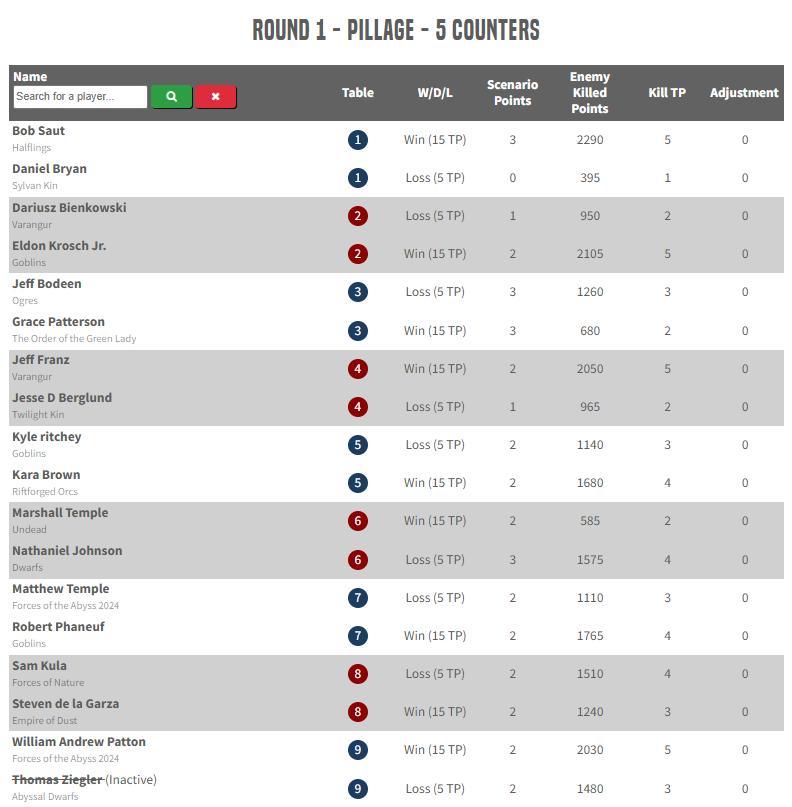
Task: Click the W/D/L column header
Action: pyautogui.click(x=435, y=93)
